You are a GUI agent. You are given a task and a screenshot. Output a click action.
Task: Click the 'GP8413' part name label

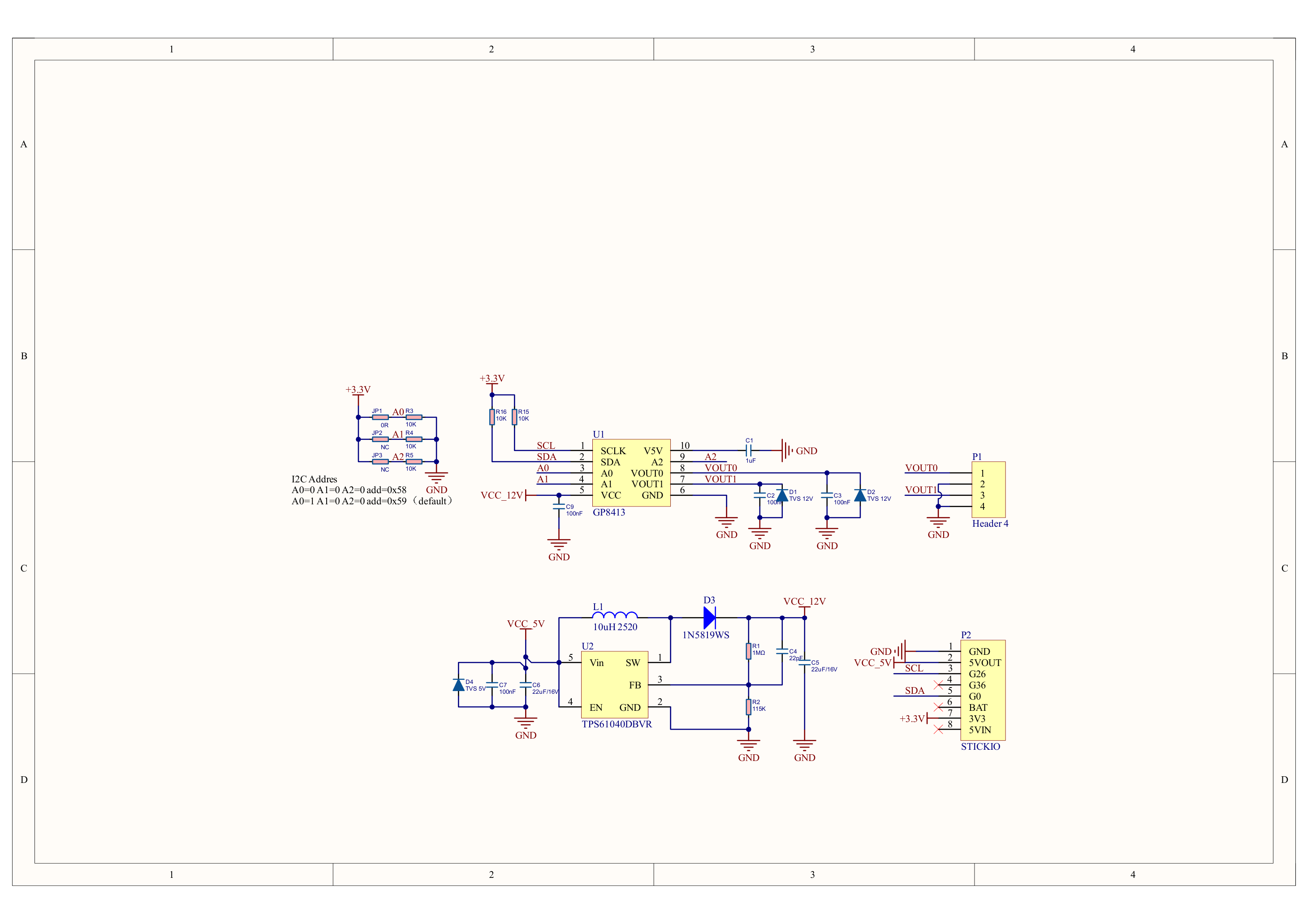609,512
